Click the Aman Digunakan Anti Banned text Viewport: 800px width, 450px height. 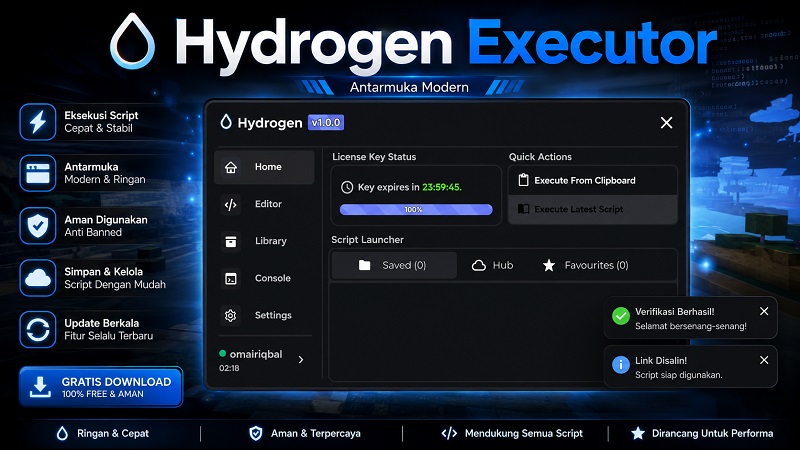click(106, 226)
